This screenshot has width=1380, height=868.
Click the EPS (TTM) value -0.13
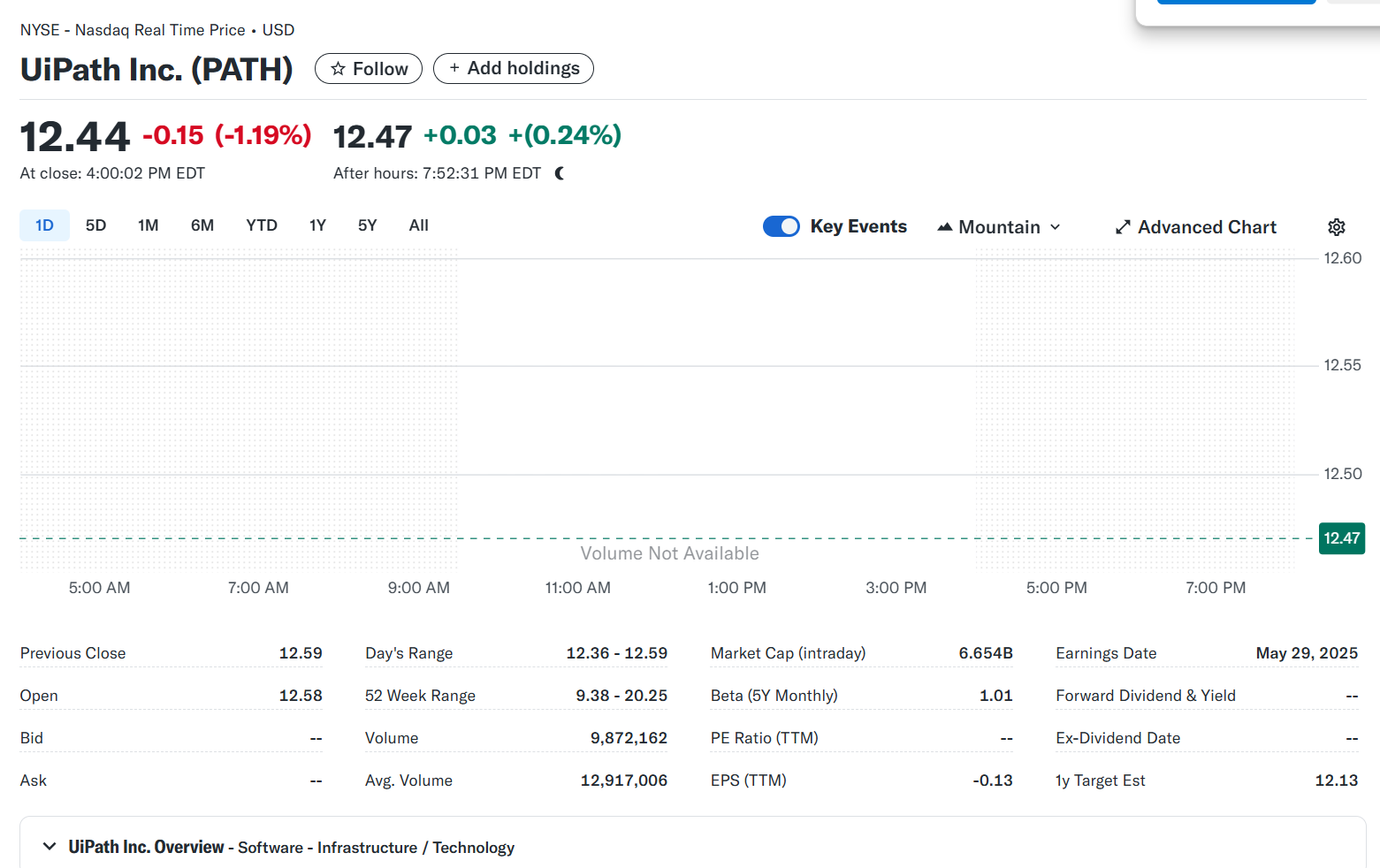coord(993,780)
